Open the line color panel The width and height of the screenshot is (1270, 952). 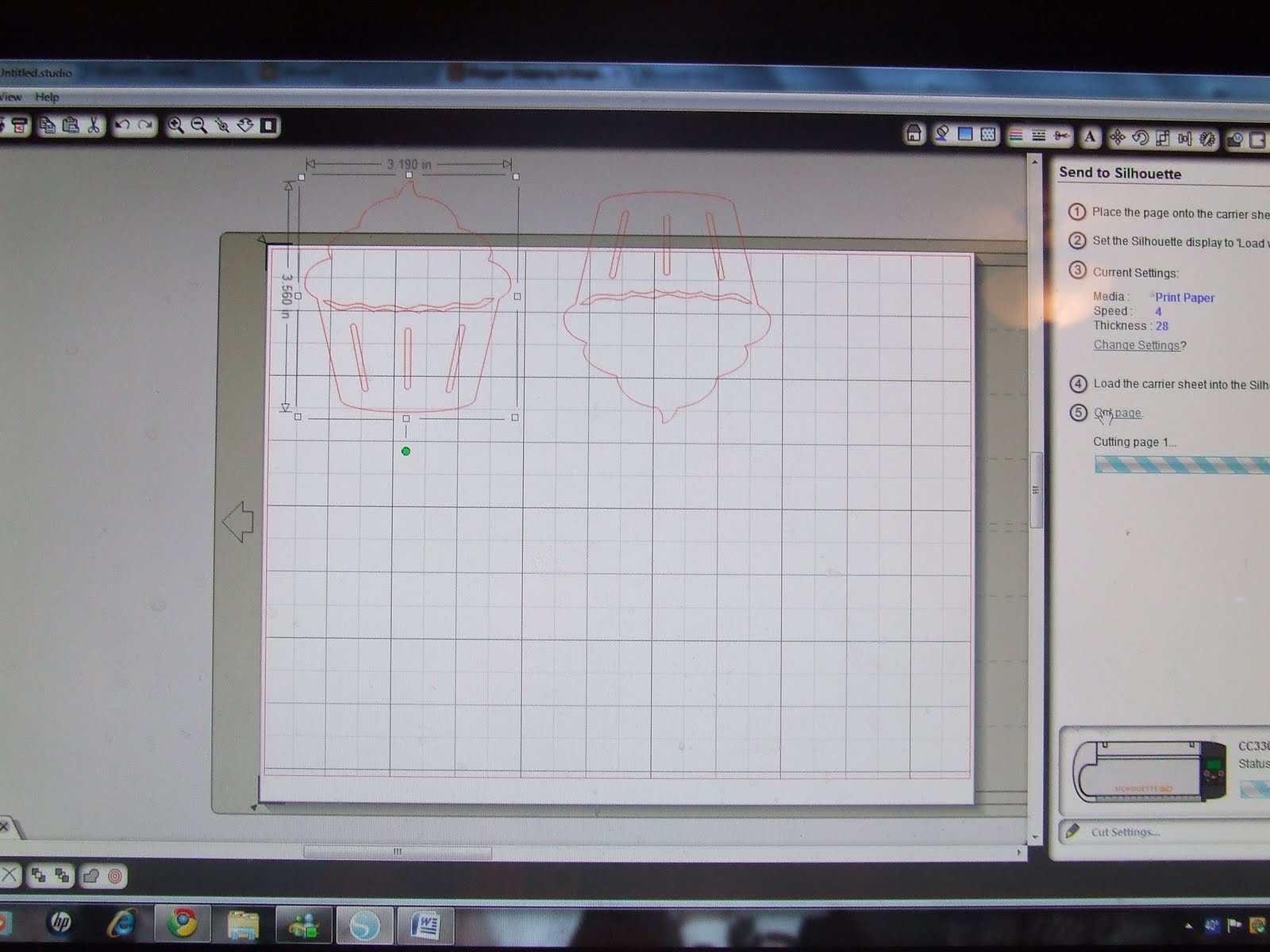click(1016, 136)
